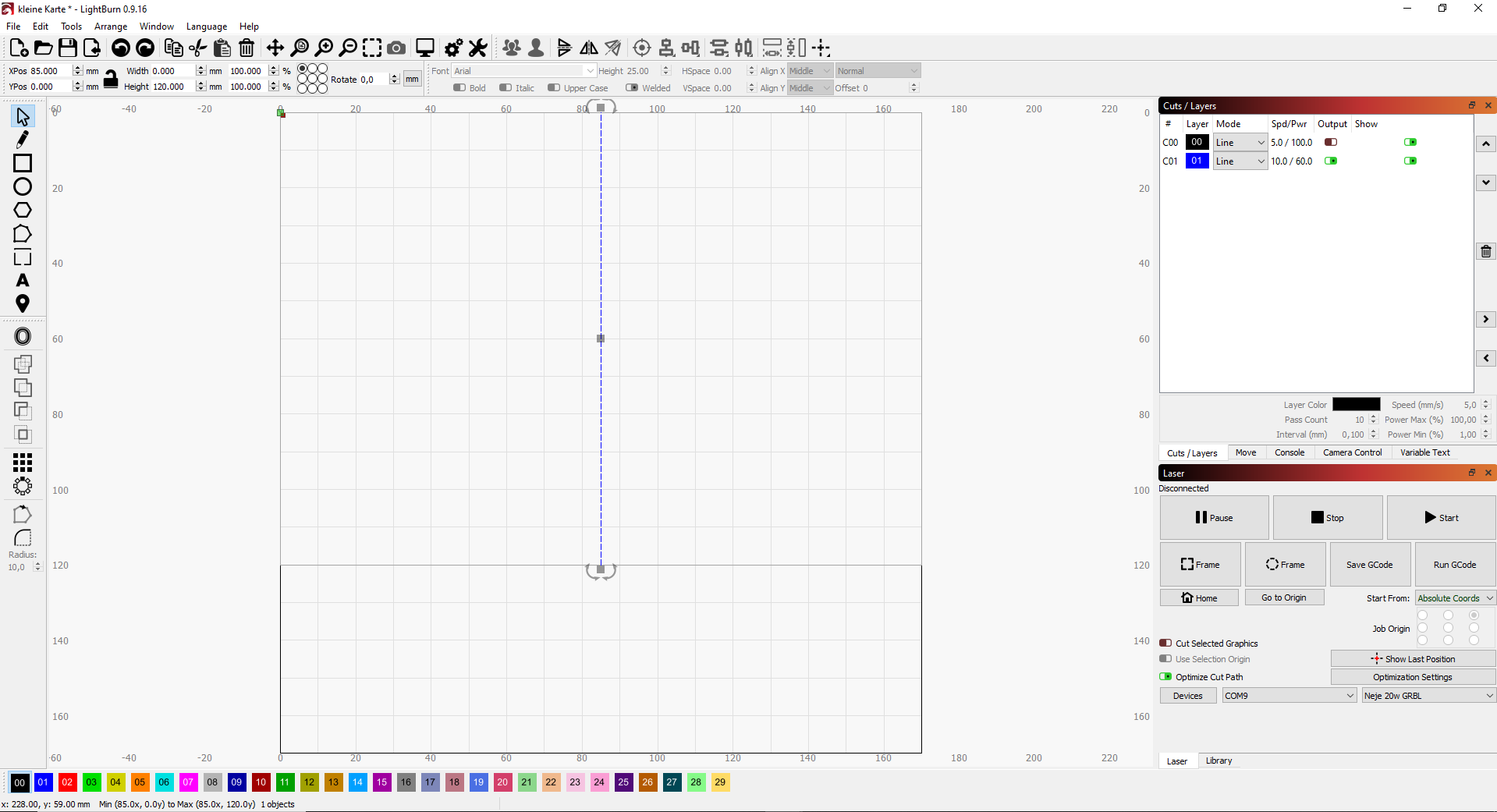The image size is (1497, 812).
Task: Click the Optimization Settings button
Action: 1413,677
